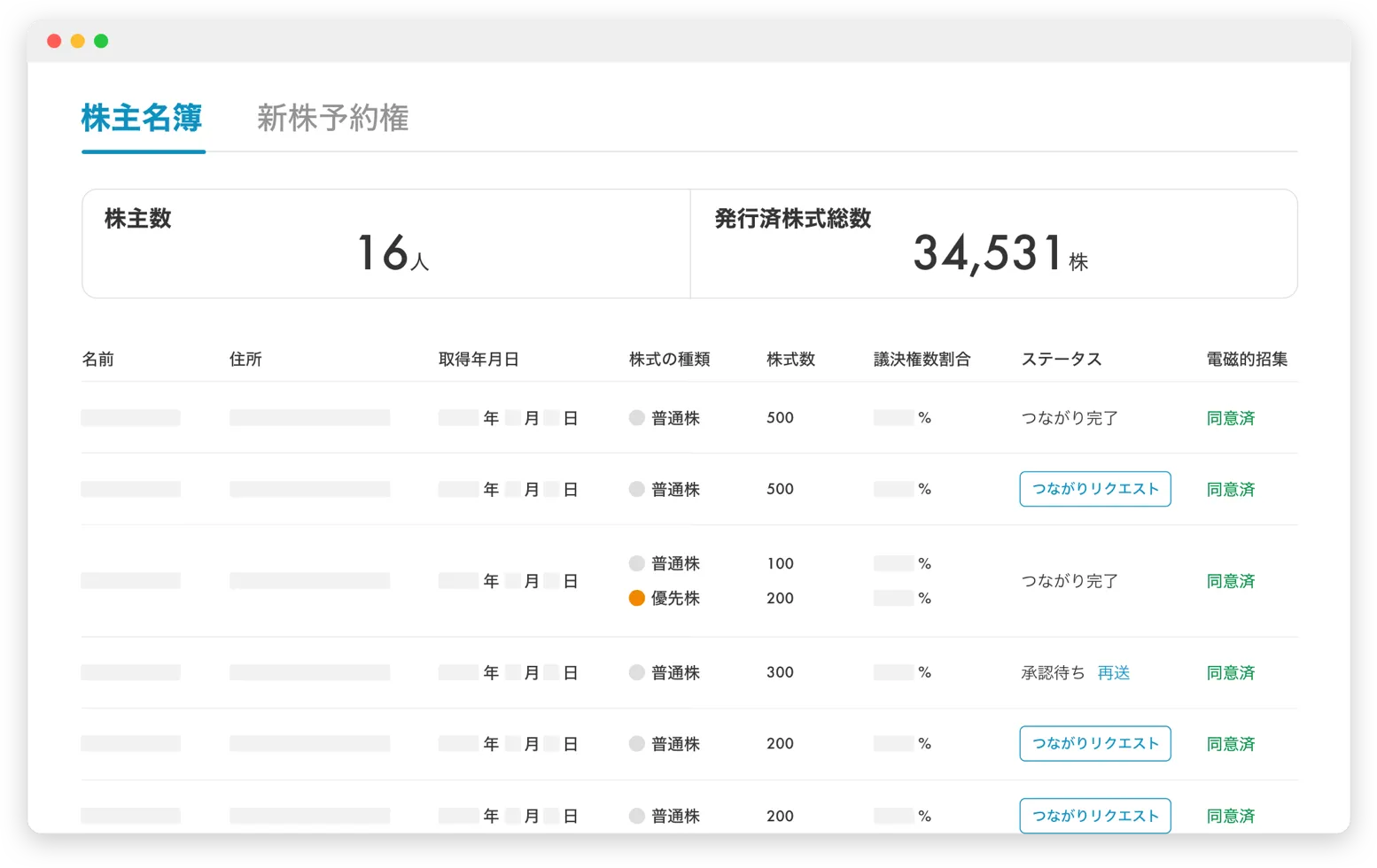Click 同意済 in the 承認待ち row
The height and width of the screenshot is (868, 1377).
(x=1231, y=673)
